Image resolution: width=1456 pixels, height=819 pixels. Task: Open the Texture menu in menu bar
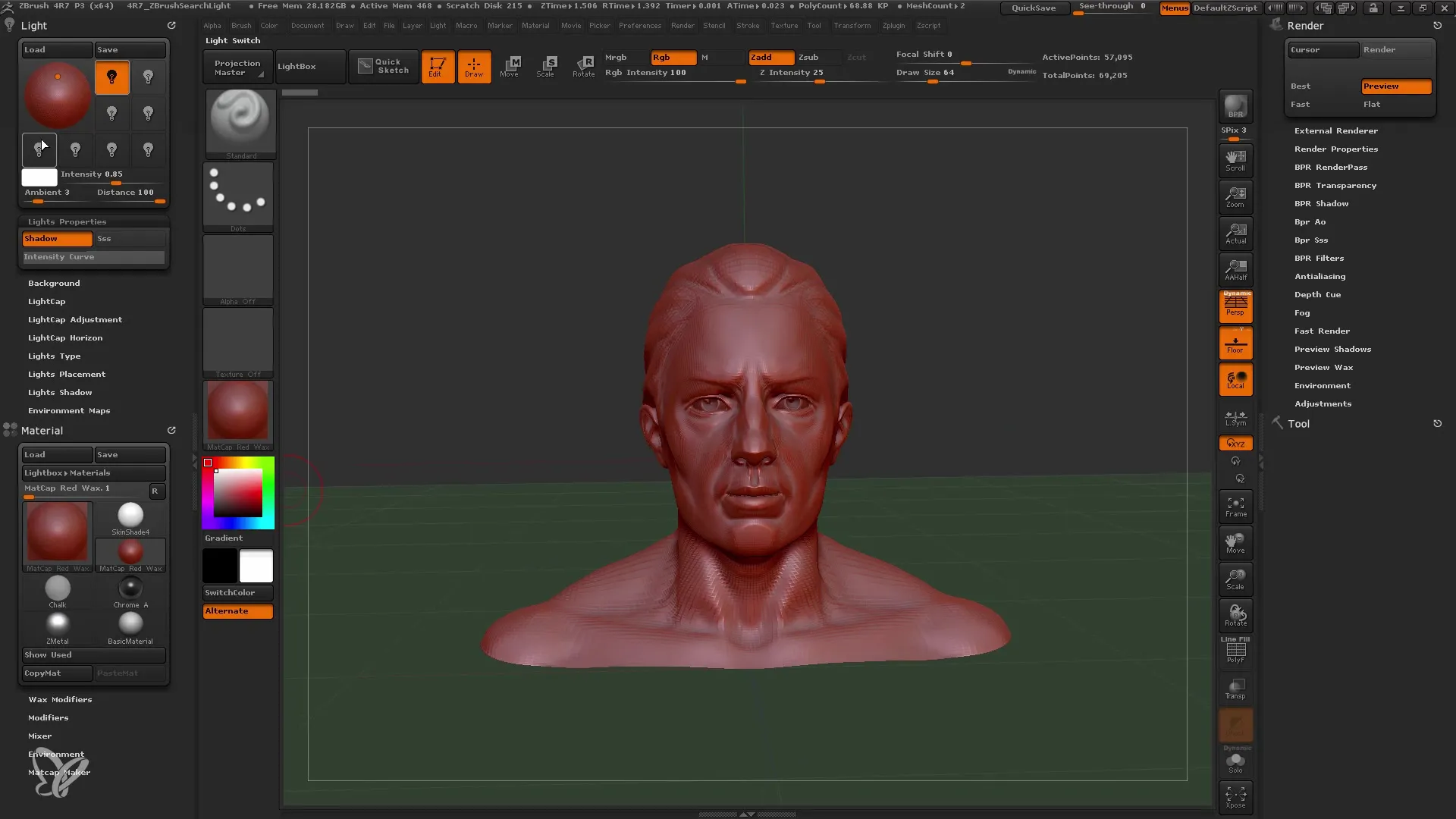click(x=786, y=25)
